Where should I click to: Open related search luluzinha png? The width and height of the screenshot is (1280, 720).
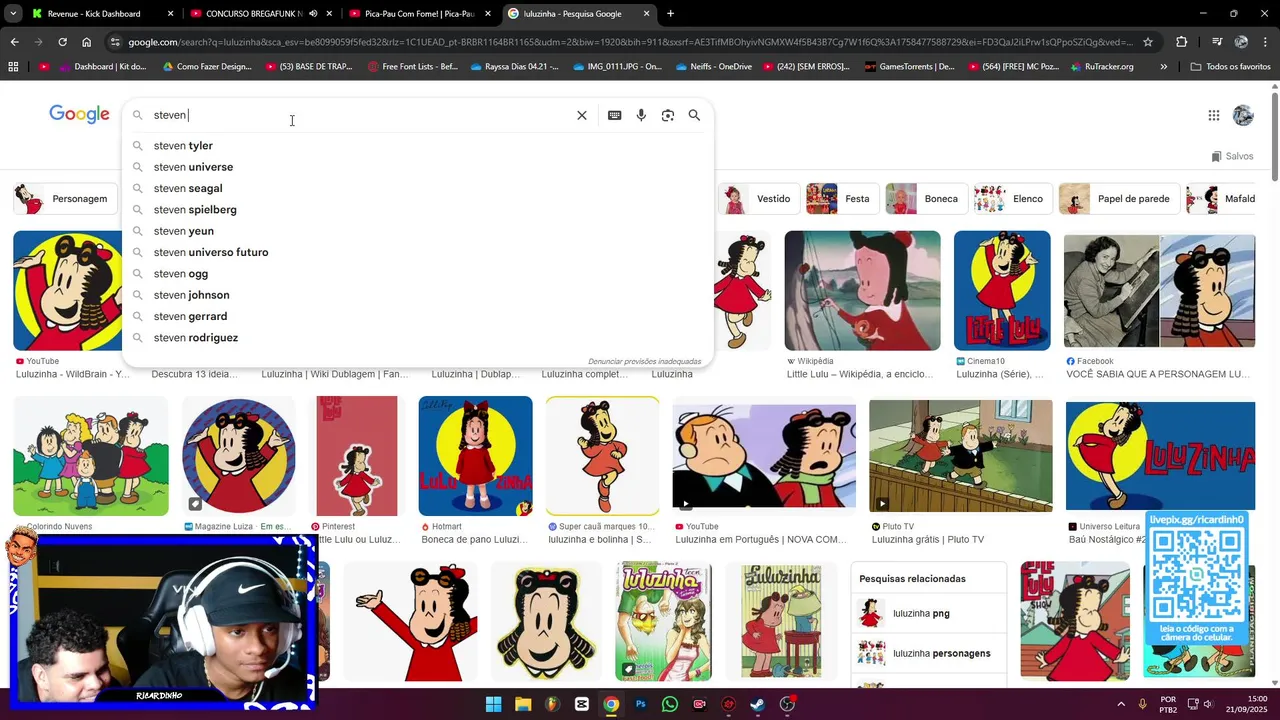[929, 613]
